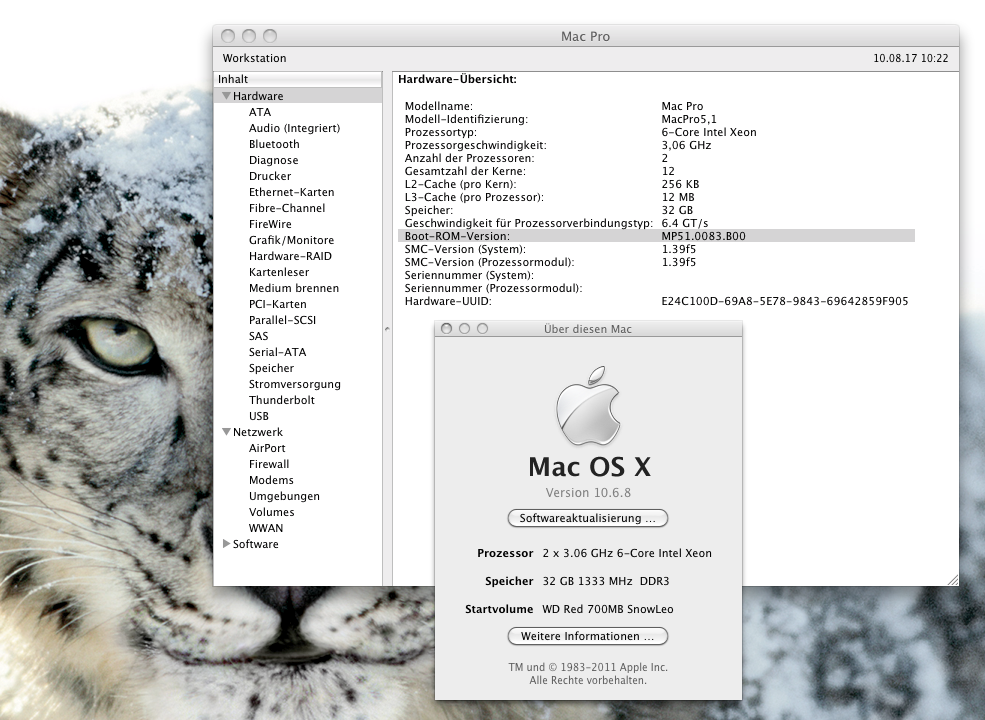Select SAS in the sidebar

(x=258, y=336)
